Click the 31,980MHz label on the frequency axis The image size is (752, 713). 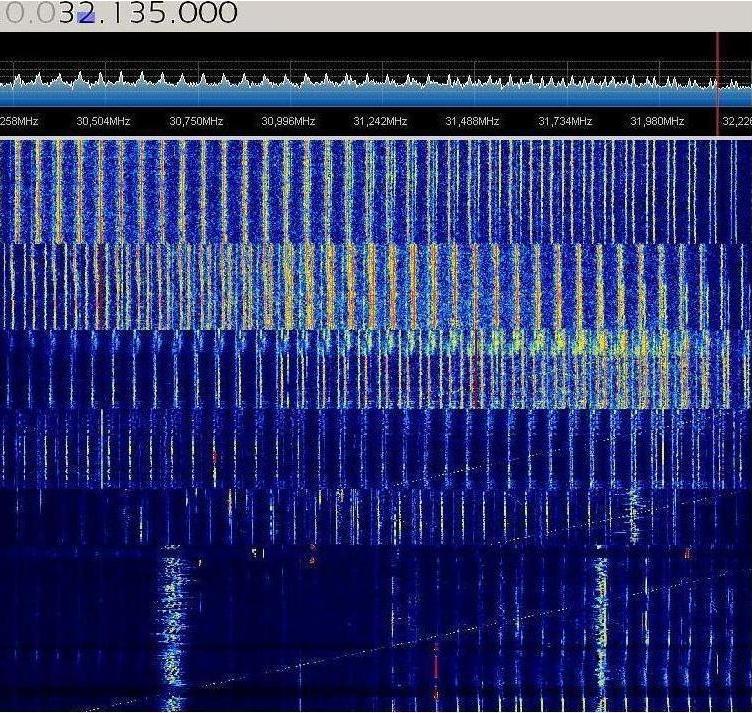pyautogui.click(x=658, y=121)
